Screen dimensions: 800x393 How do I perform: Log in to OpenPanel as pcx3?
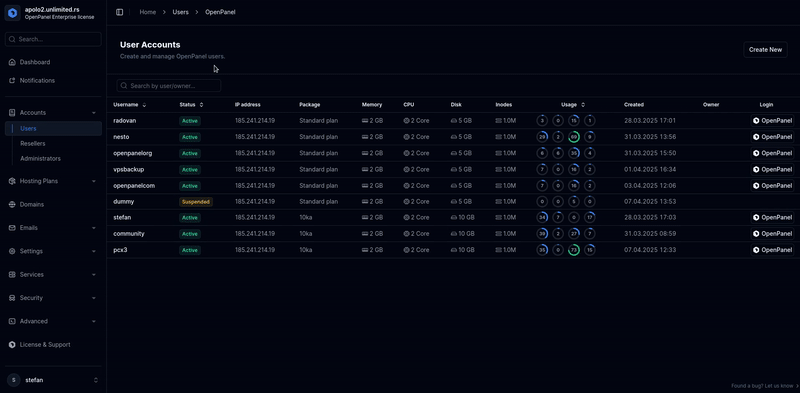tap(772, 250)
